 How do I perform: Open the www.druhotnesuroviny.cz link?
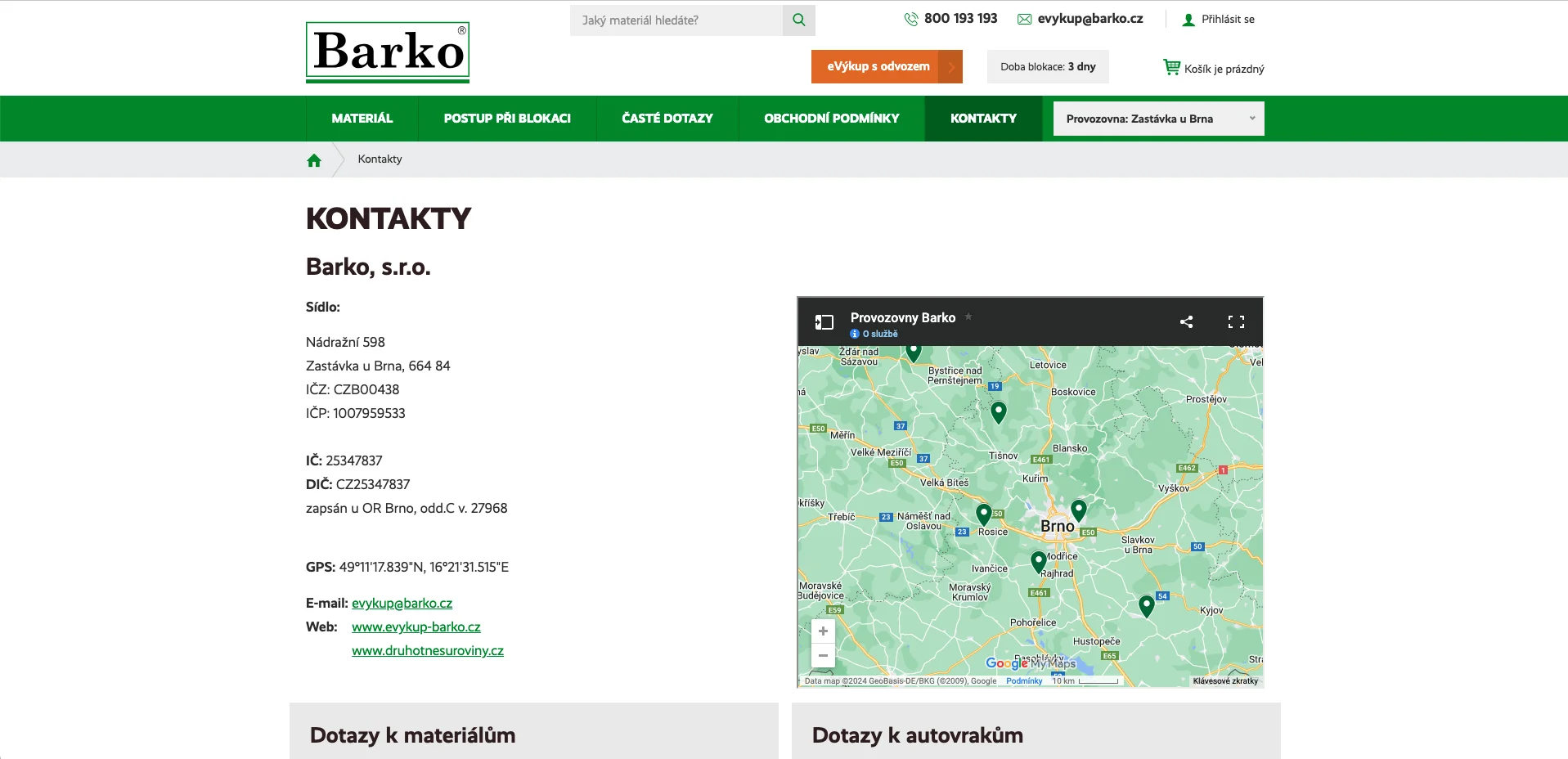coord(428,651)
